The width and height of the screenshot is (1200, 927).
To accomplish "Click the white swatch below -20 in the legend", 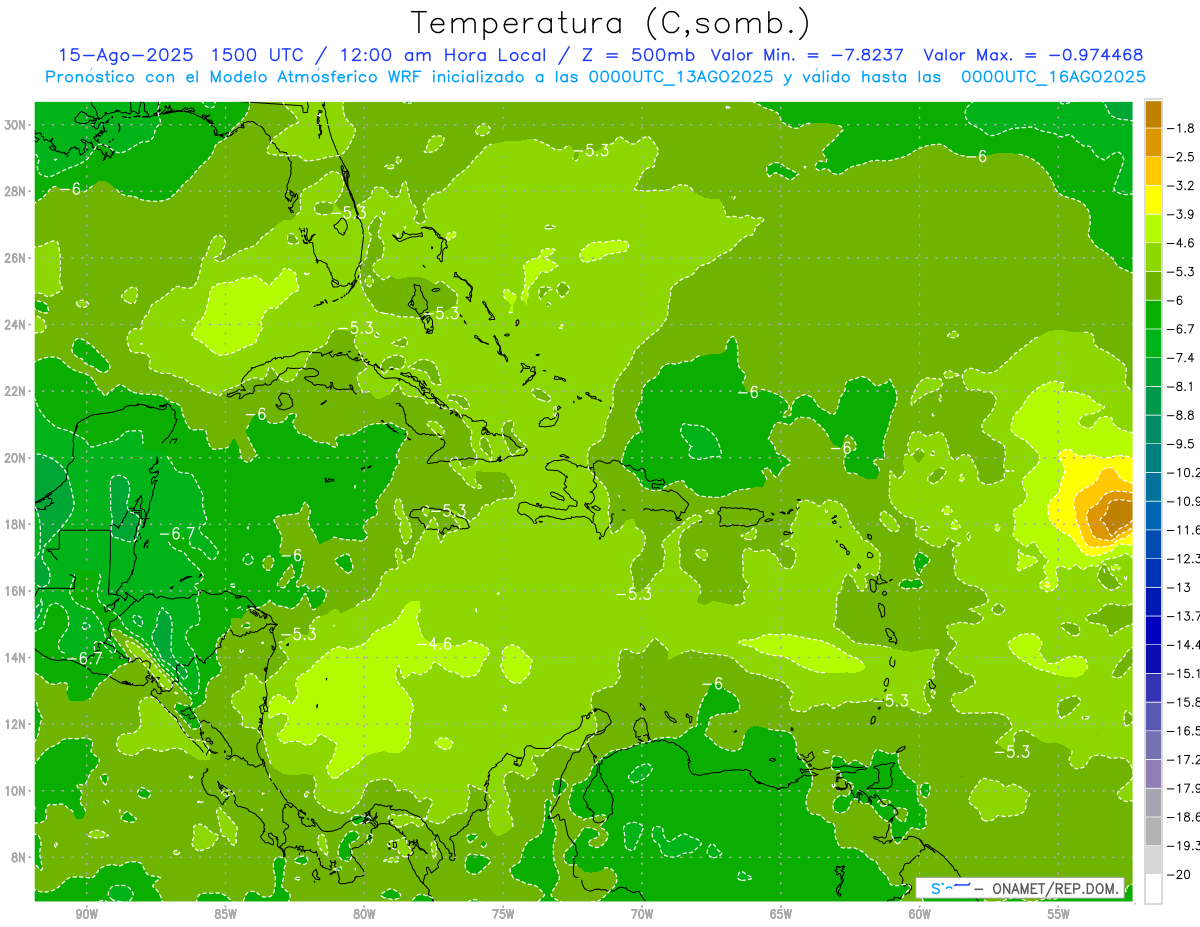I will [x=1153, y=888].
